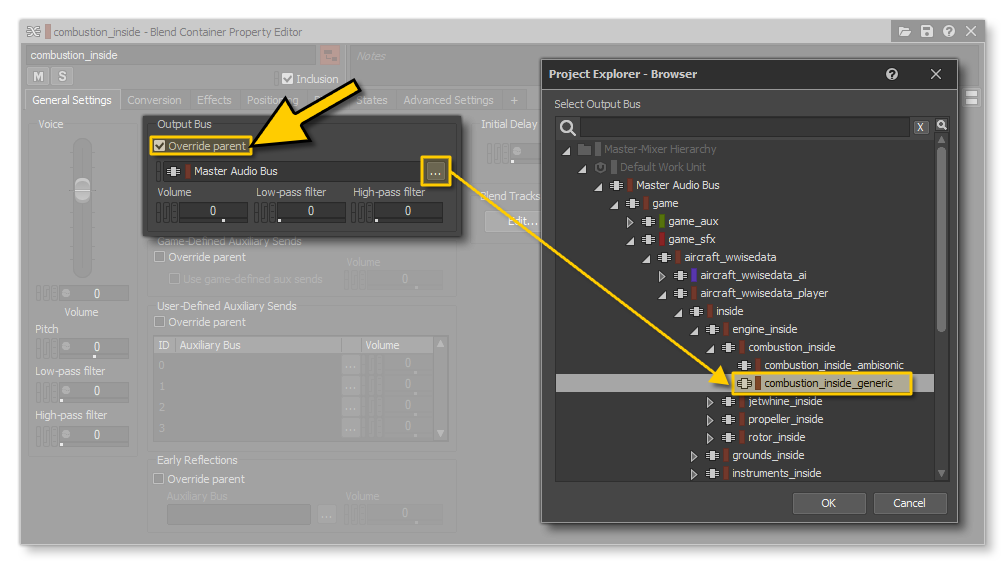Viewport: 1005px width, 565px height.
Task: Click the Voice volume fader handle
Action: (x=82, y=188)
